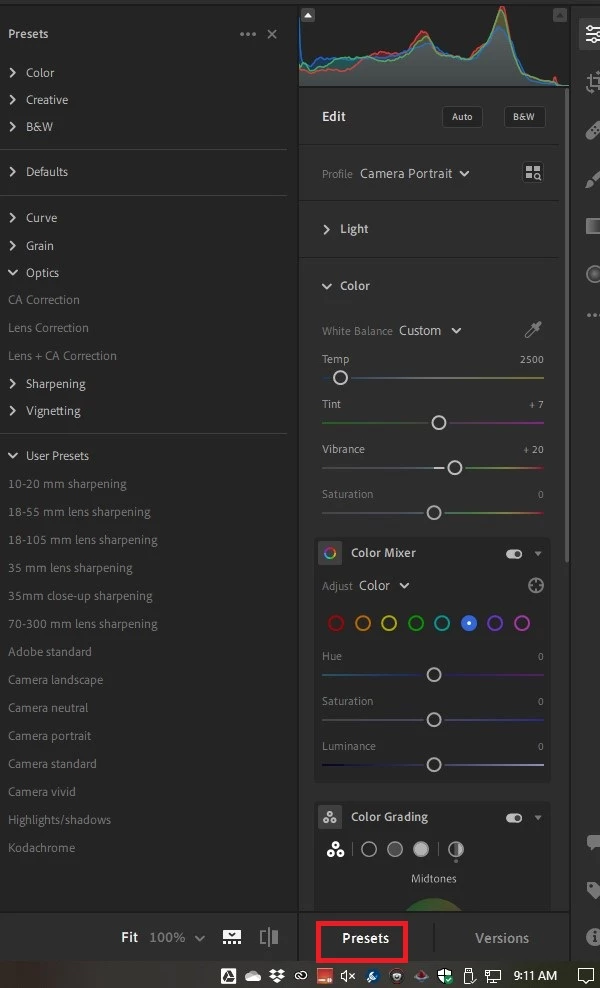
Task: Click the muted volume tray icon
Action: [347, 975]
